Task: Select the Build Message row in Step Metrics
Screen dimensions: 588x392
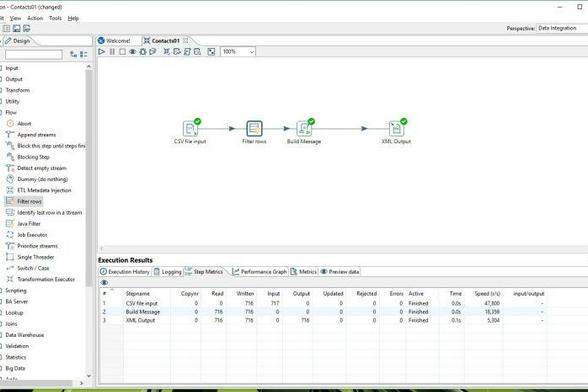Action: pos(322,312)
